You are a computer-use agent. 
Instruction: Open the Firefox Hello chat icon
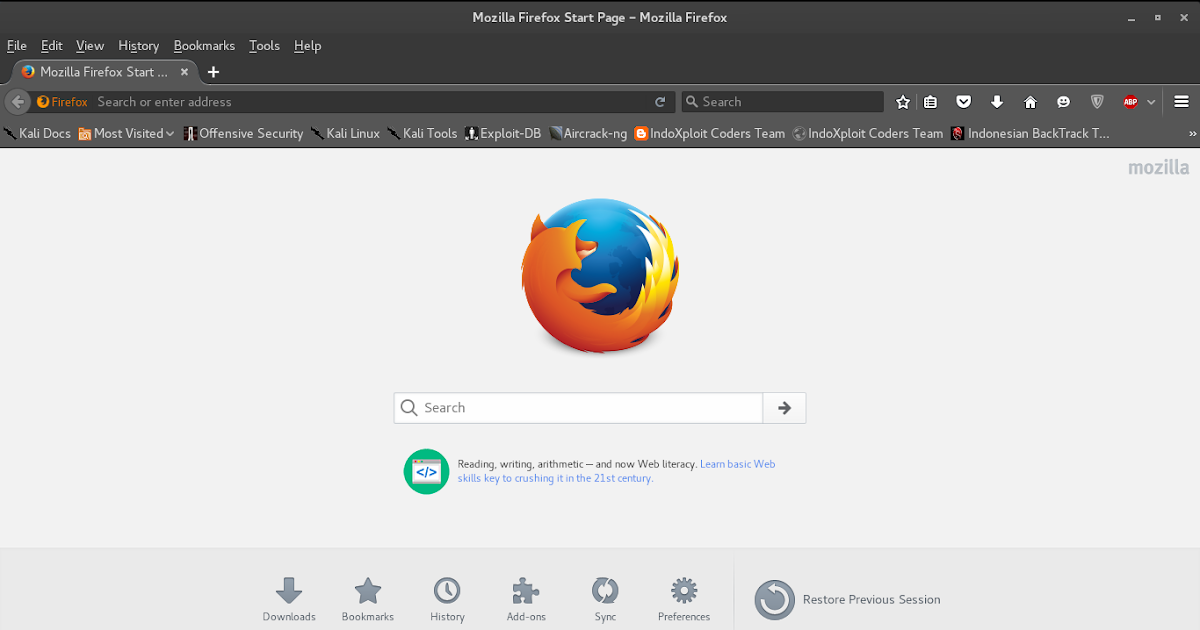click(x=1063, y=101)
